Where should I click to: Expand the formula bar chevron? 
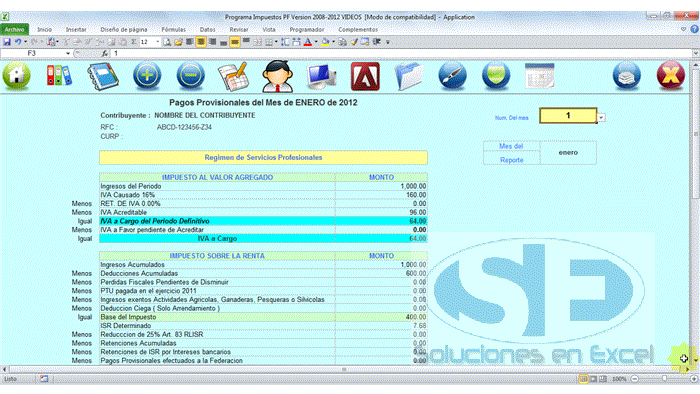tap(696, 54)
